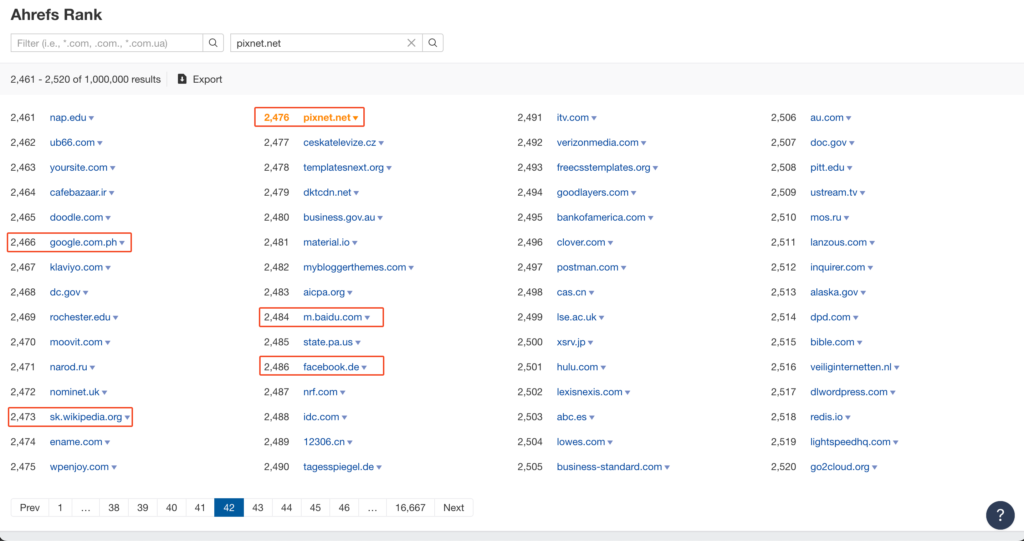Jump to page 46
This screenshot has width=1024, height=541.
coord(344,508)
